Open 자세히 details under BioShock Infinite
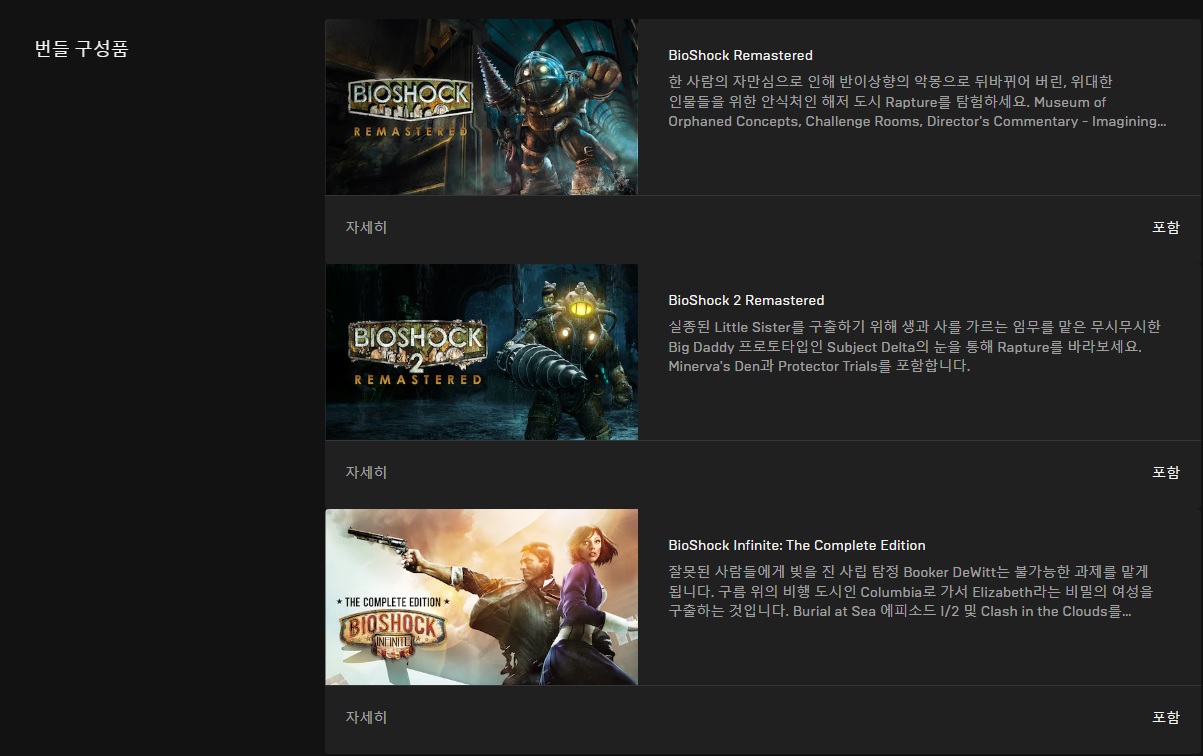Image resolution: width=1203 pixels, height=756 pixels. pos(366,717)
